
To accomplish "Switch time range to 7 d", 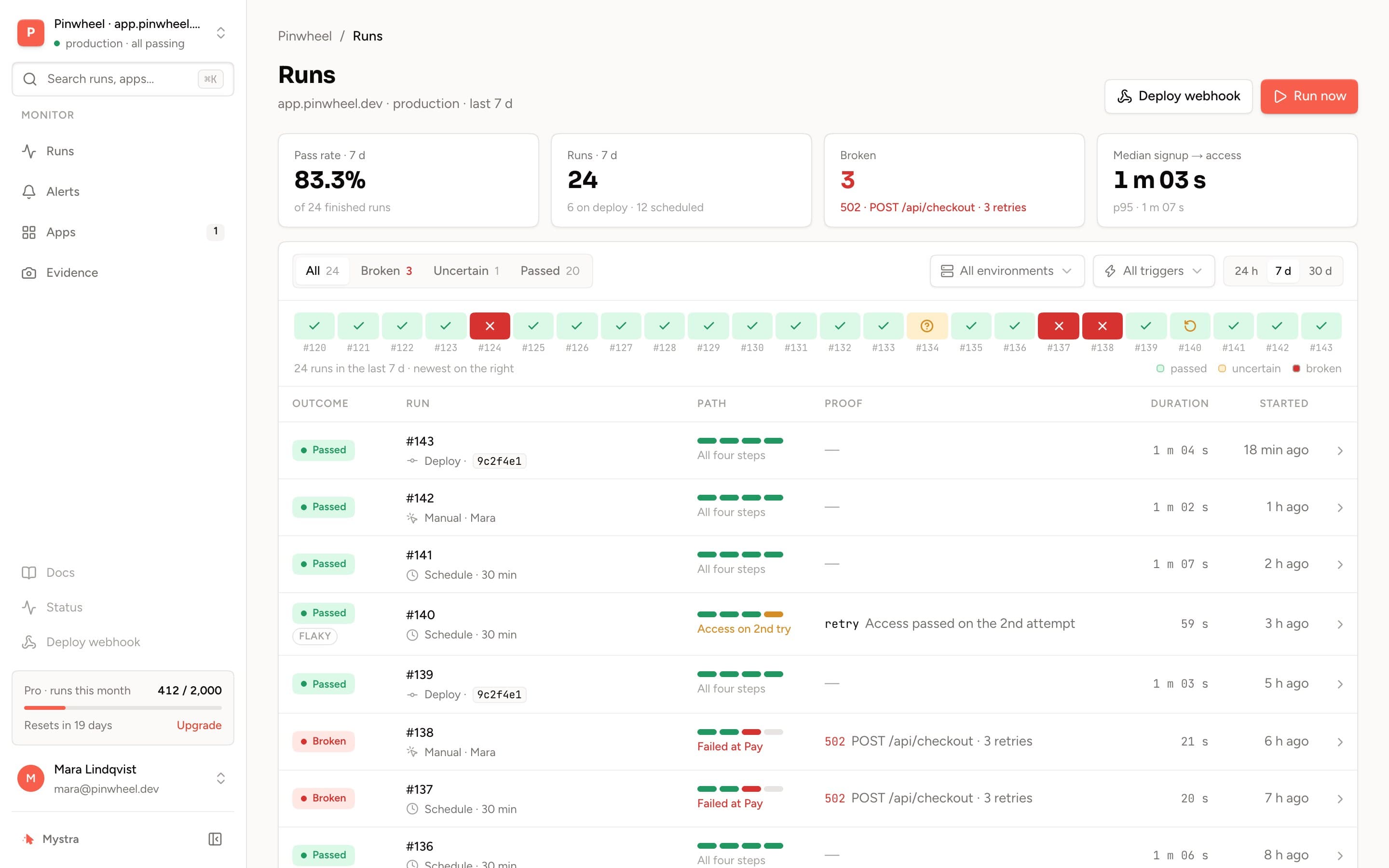I will coord(1283,271).
